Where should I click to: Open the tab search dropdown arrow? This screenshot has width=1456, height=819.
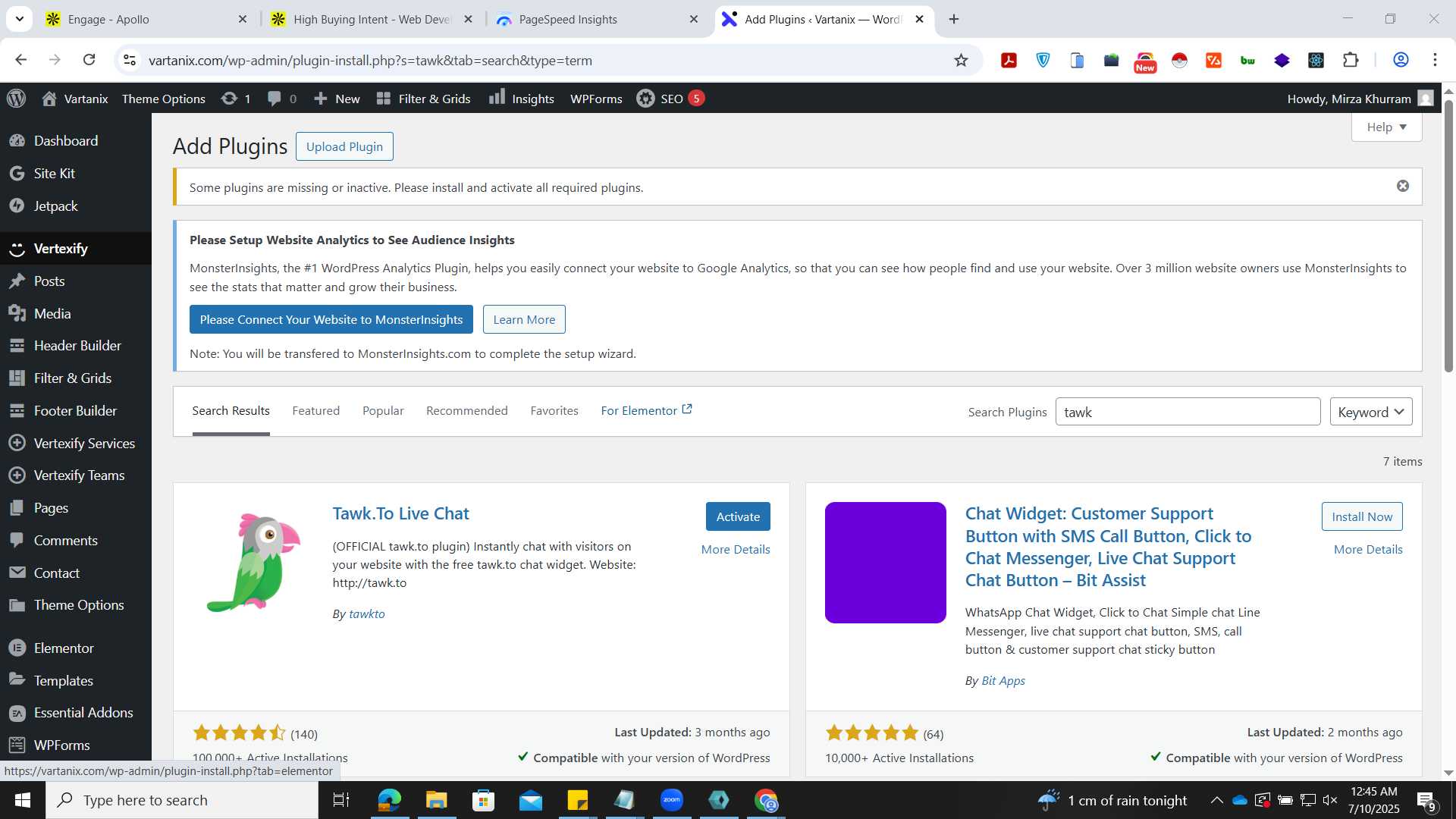[19, 19]
